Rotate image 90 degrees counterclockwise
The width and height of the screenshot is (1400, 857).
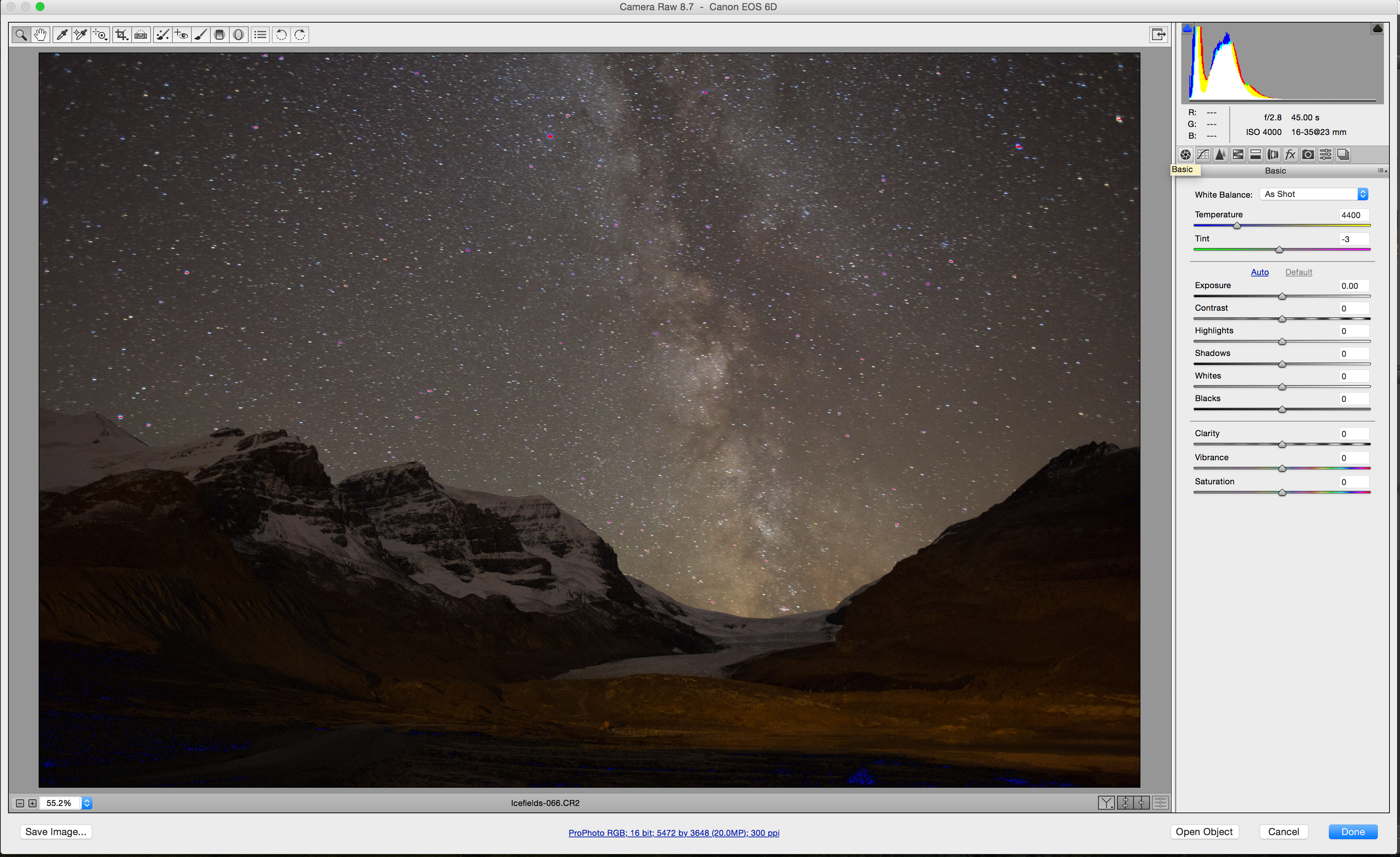coord(281,35)
